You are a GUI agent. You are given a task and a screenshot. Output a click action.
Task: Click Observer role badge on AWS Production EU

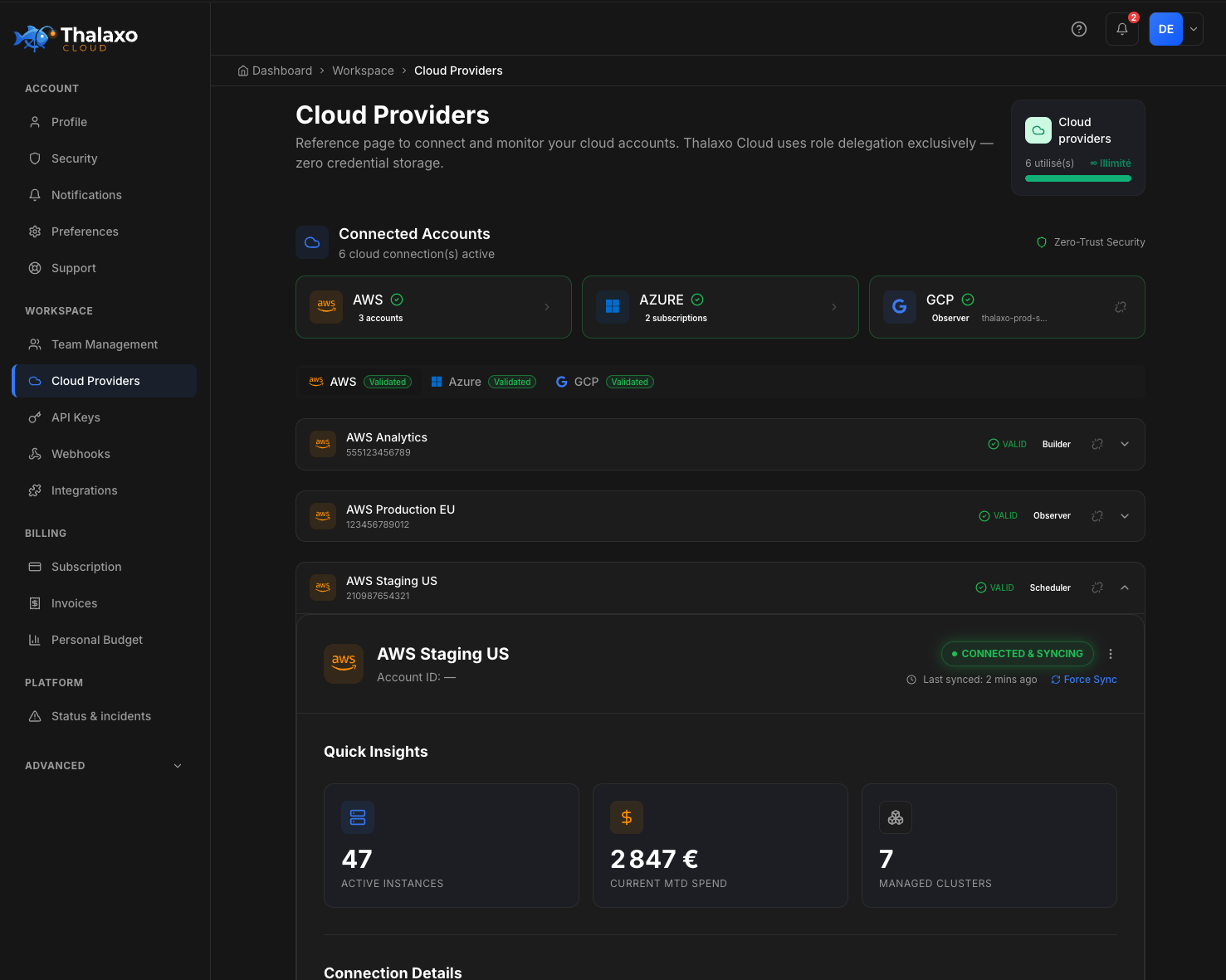click(x=1052, y=516)
